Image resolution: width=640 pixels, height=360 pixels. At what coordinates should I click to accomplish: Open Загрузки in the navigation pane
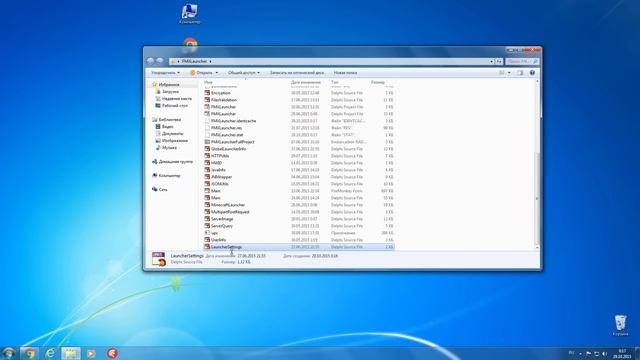170,91
